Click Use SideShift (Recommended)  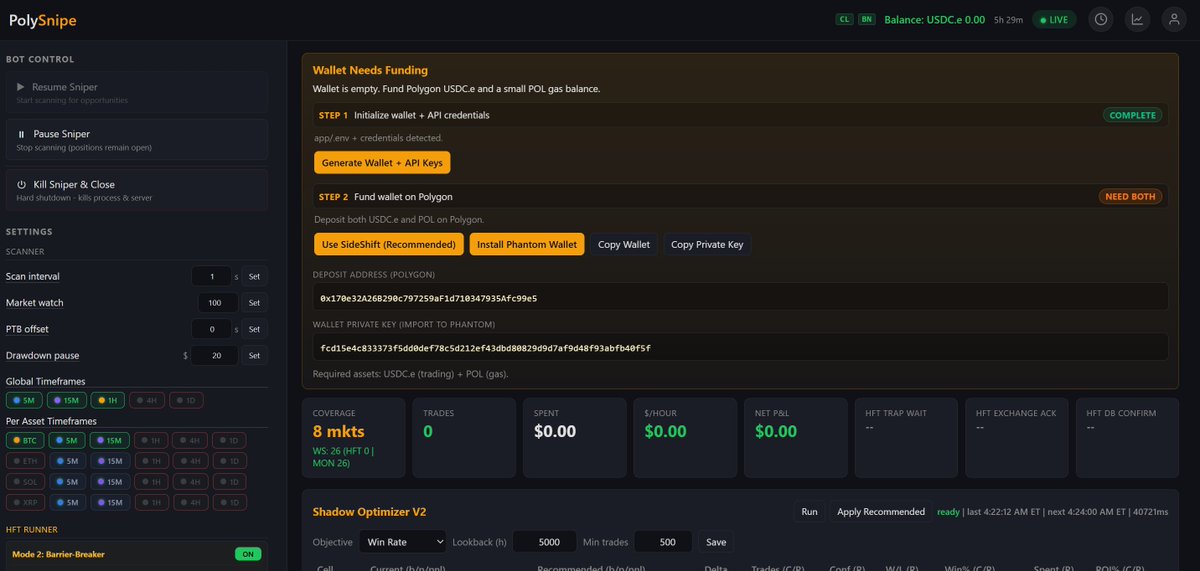point(389,244)
